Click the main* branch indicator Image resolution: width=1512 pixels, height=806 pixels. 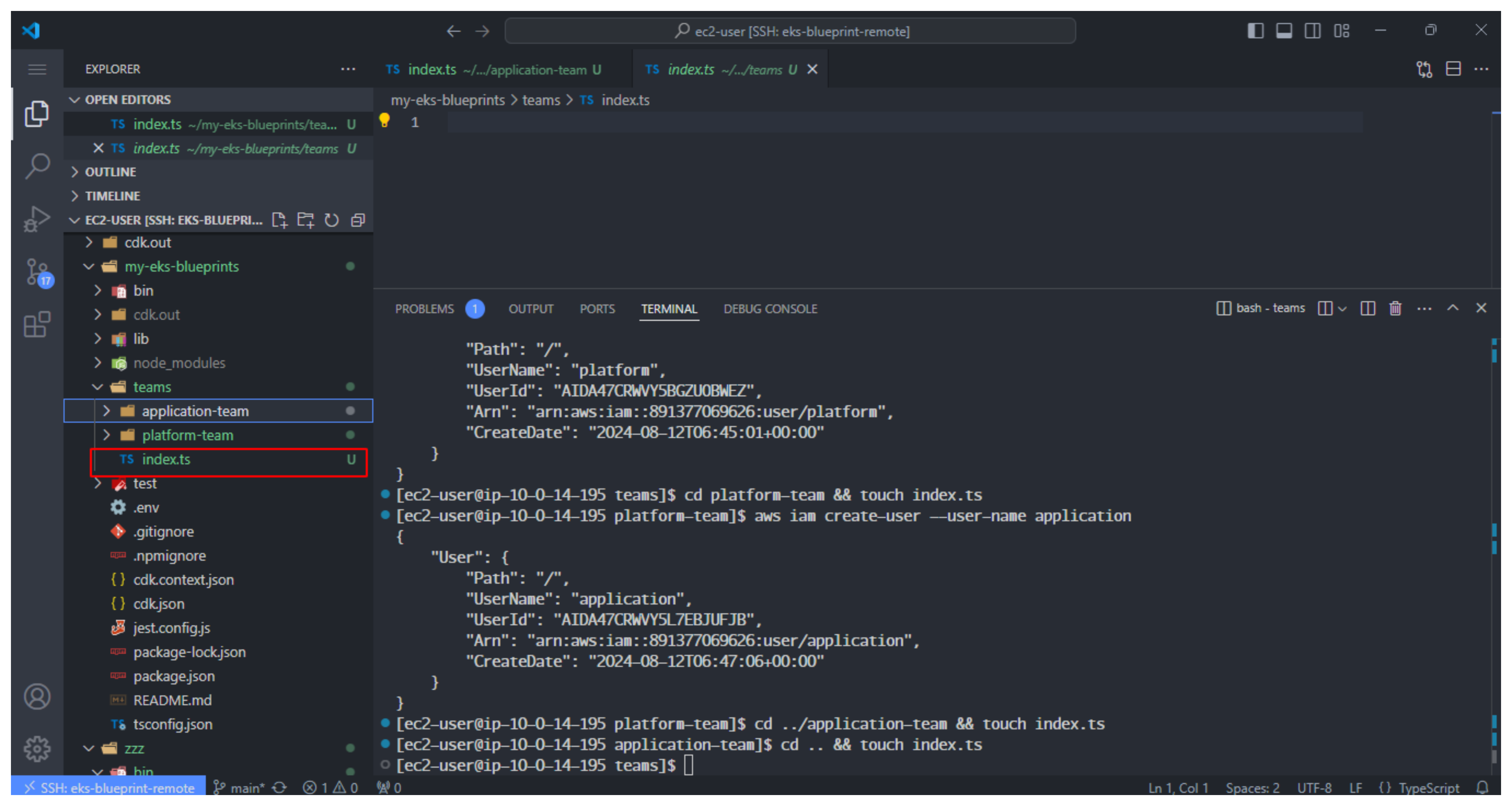click(241, 788)
